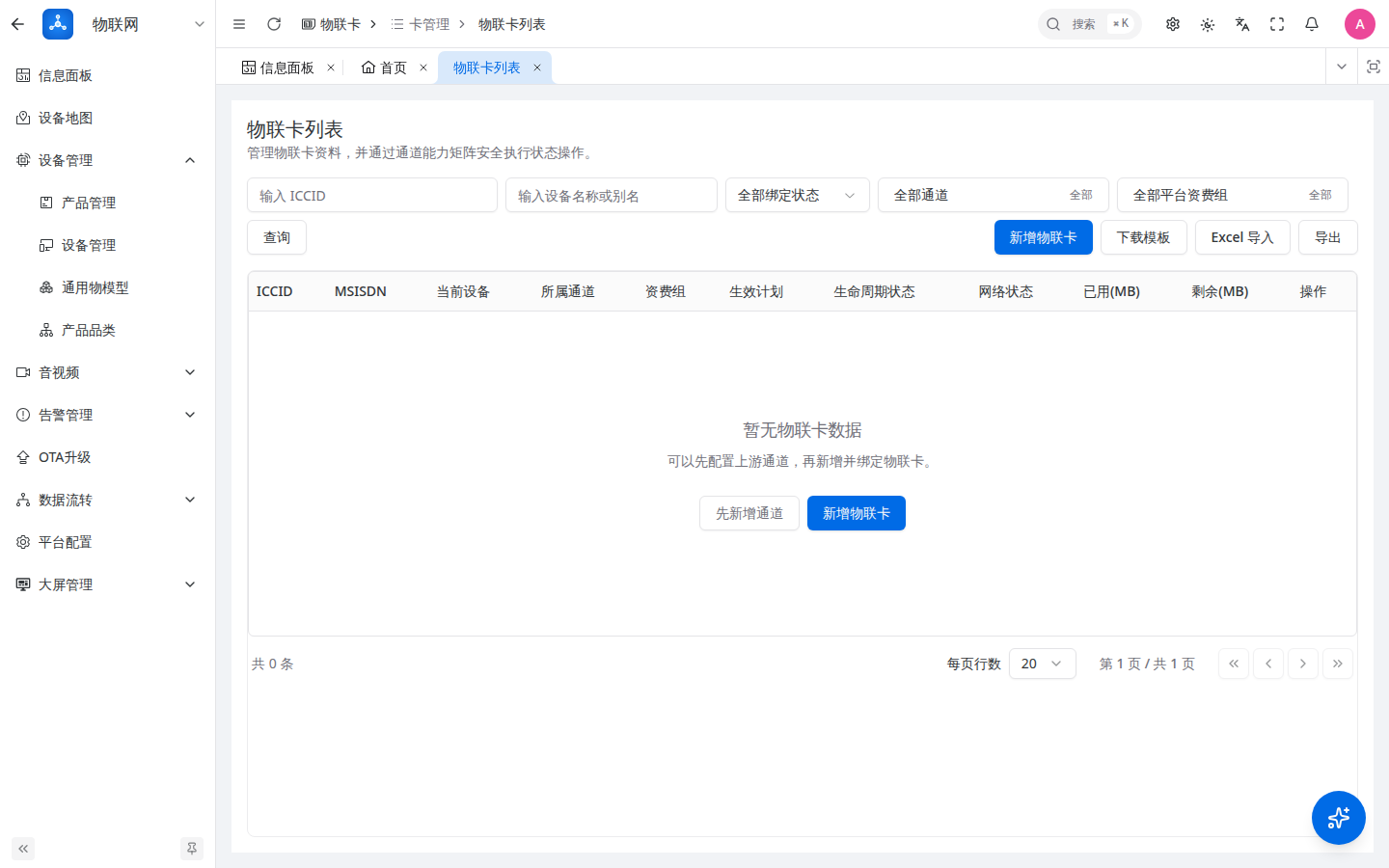1389x868 pixels.
Task: Open 设备地图 in the sidebar
Action: (108, 118)
